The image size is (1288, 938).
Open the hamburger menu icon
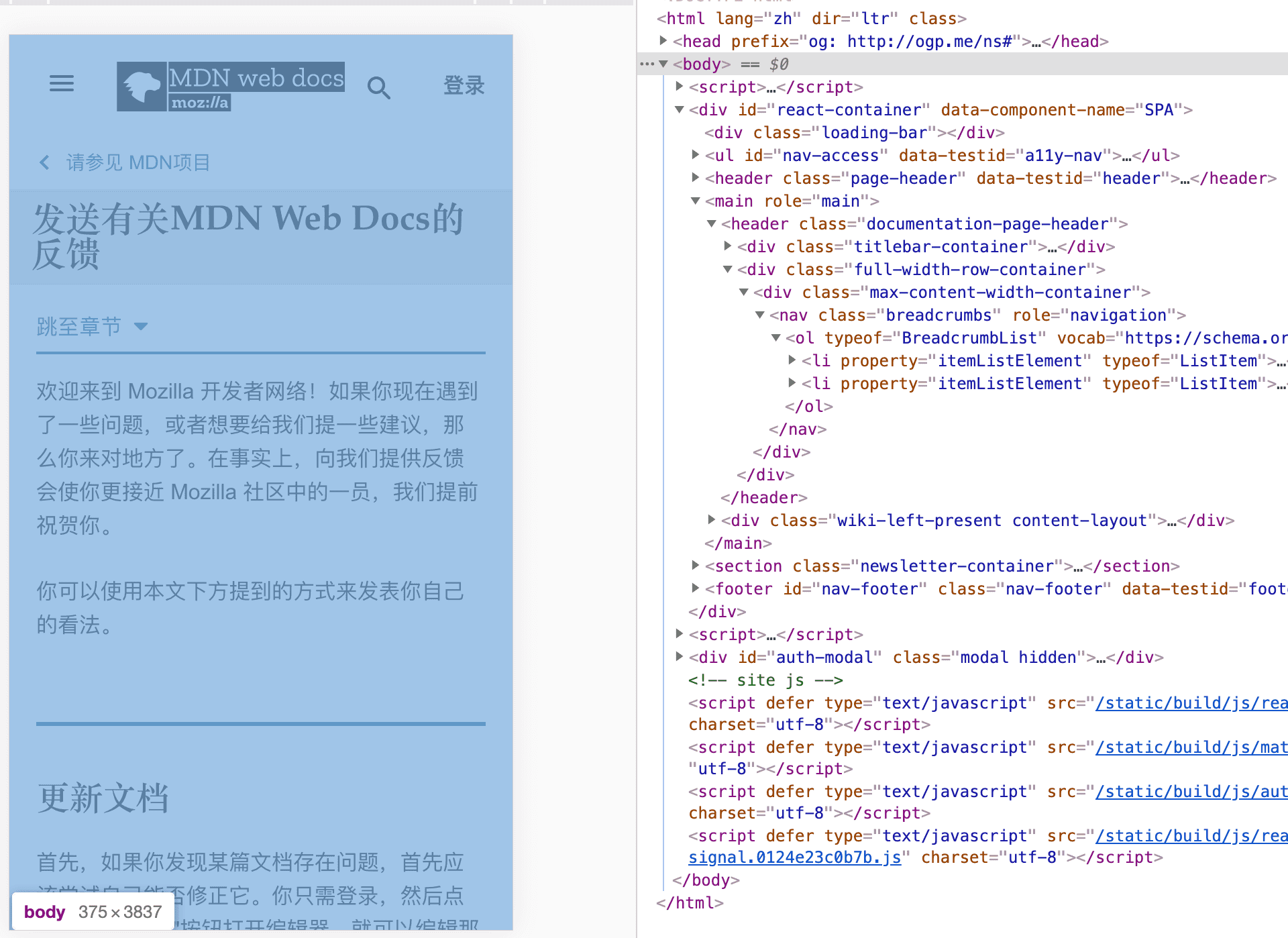click(62, 84)
